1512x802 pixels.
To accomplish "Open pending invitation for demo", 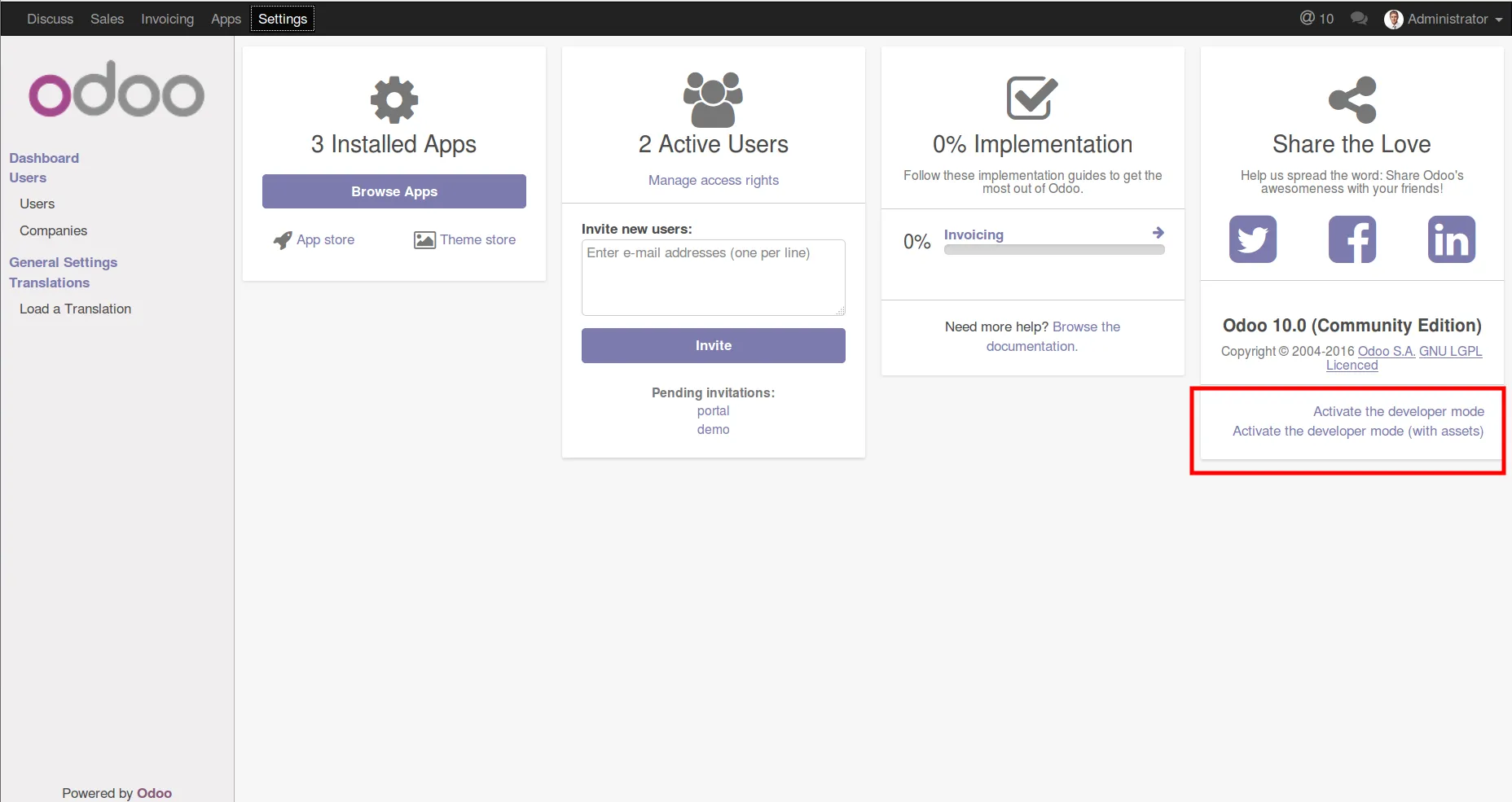I will (x=714, y=429).
